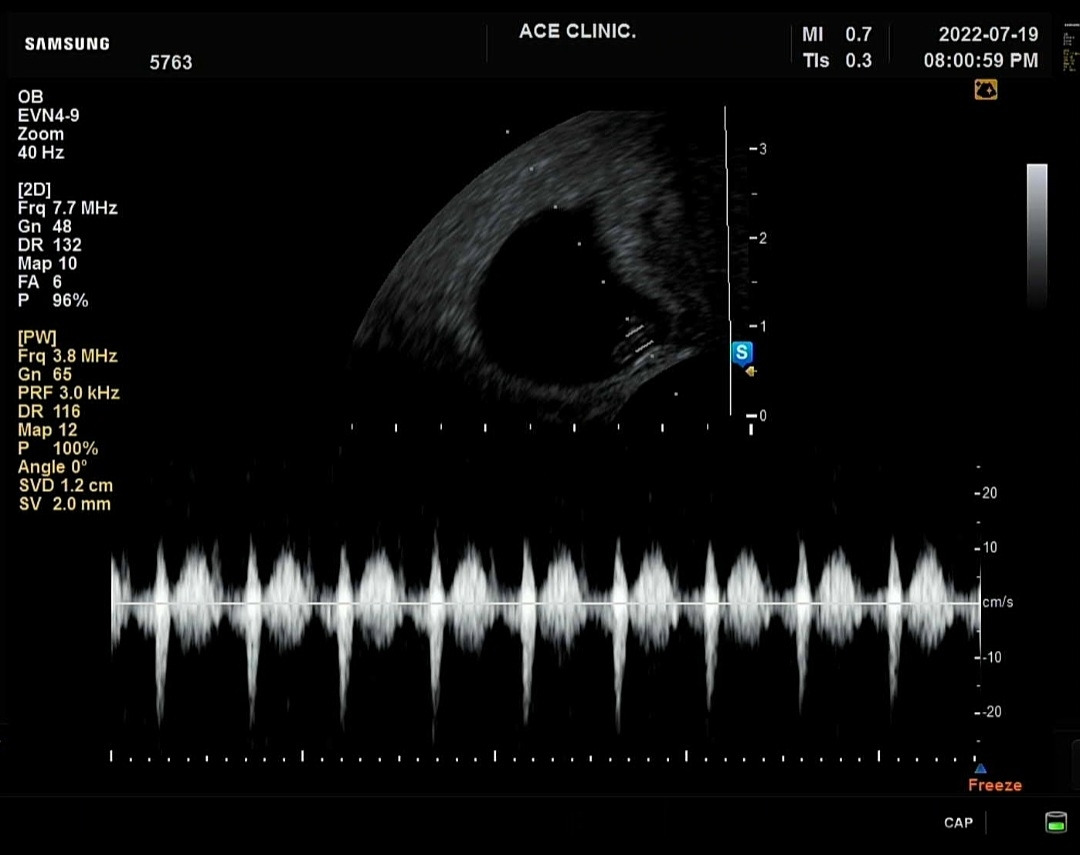Click the Zoom label
Screen dimensions: 1080x855
coord(41,134)
